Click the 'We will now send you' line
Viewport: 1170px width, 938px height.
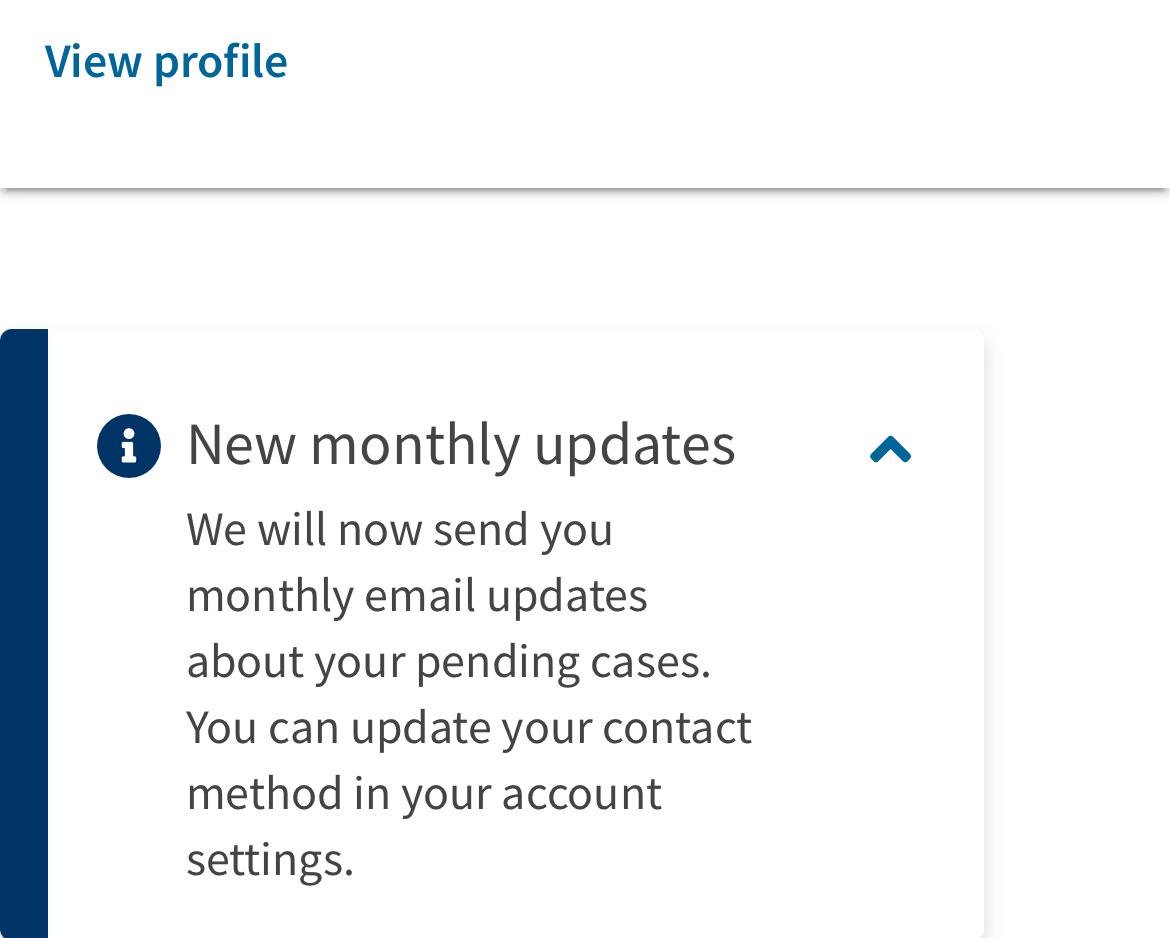click(x=399, y=531)
